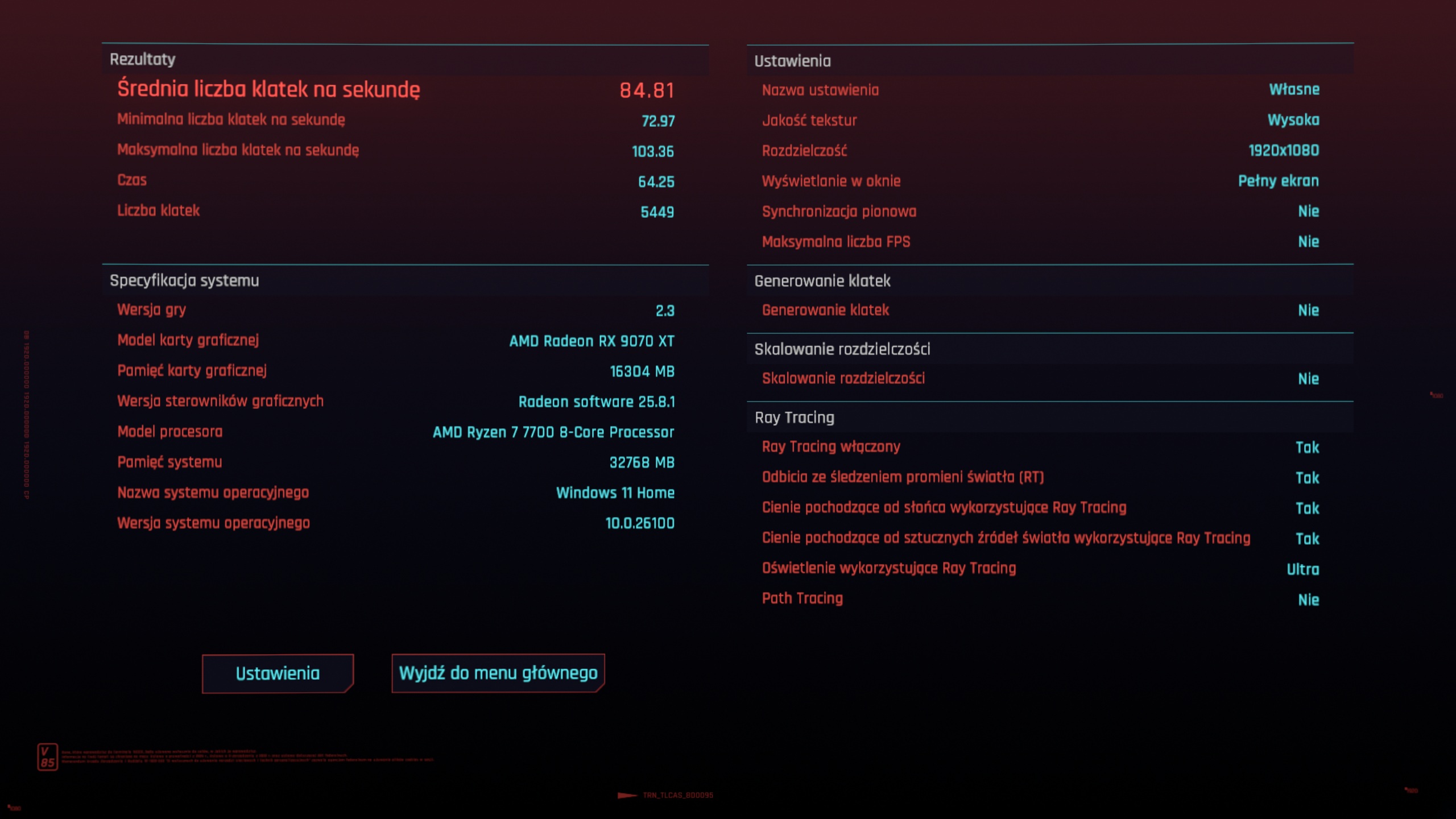Click Czas value 64.25
The image size is (1456, 819).
point(656,181)
